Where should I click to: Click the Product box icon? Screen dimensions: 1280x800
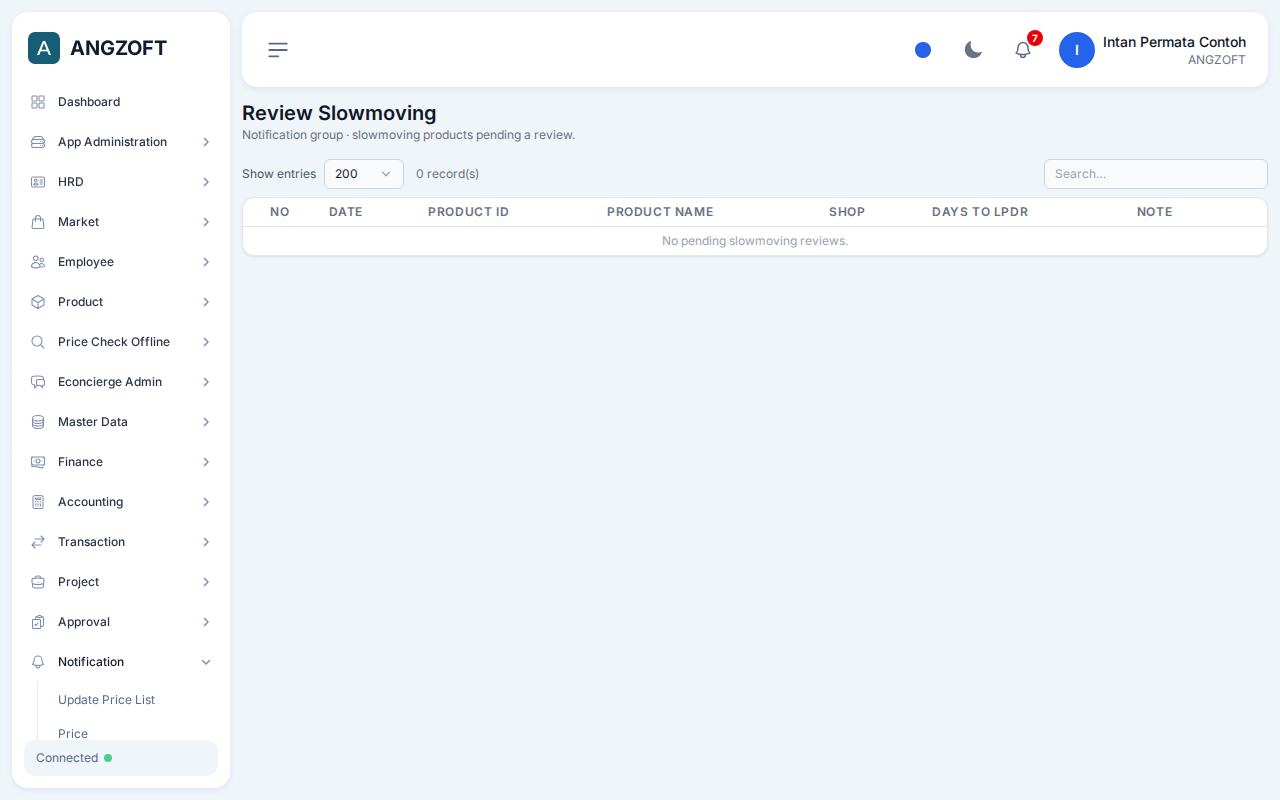38,302
